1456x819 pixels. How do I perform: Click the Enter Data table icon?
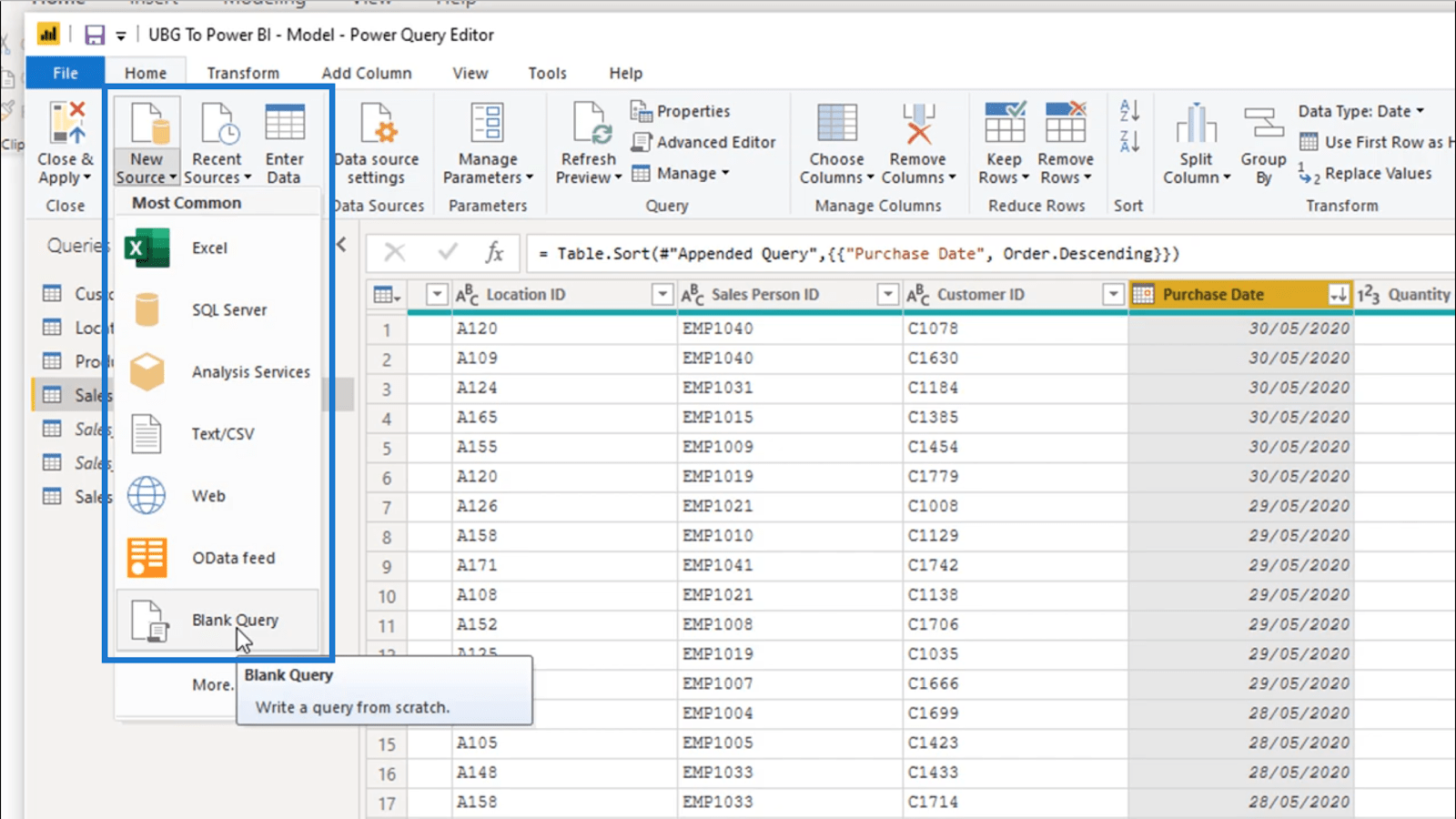[285, 124]
